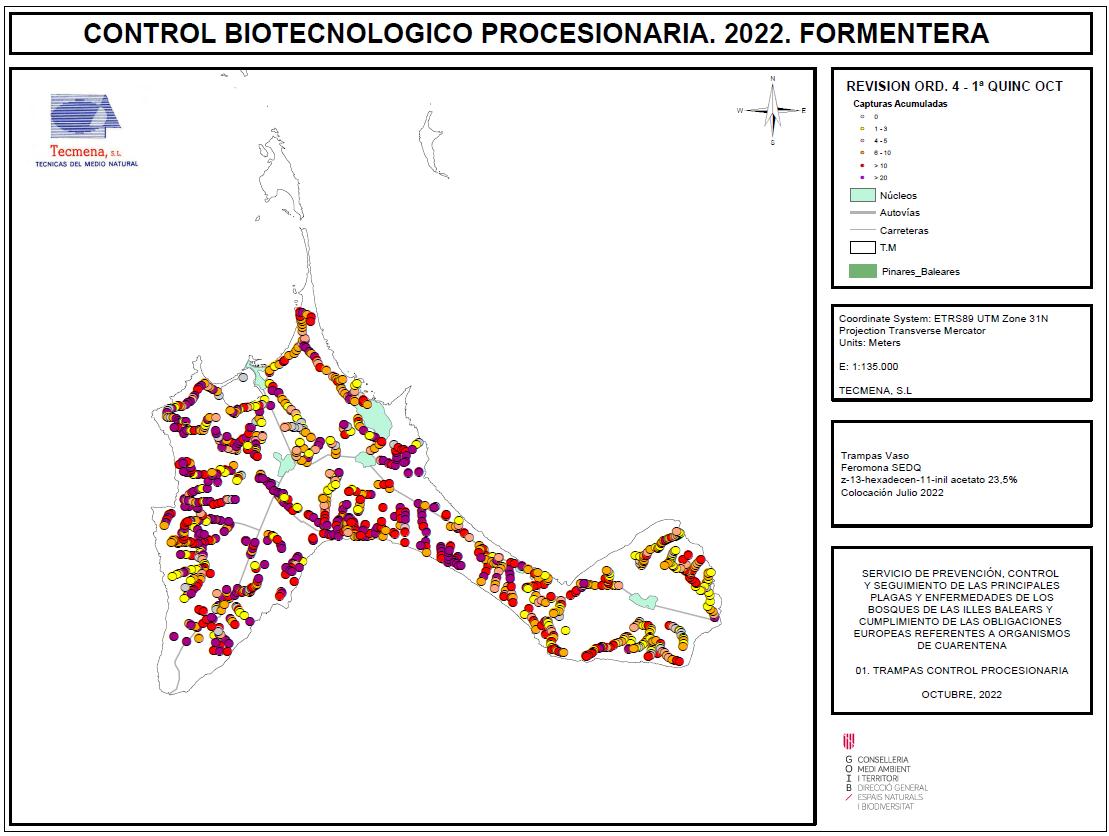Click the pink 4 - 5 captures legend dot
Screen dimensions: 1109x836
click(x=862, y=141)
